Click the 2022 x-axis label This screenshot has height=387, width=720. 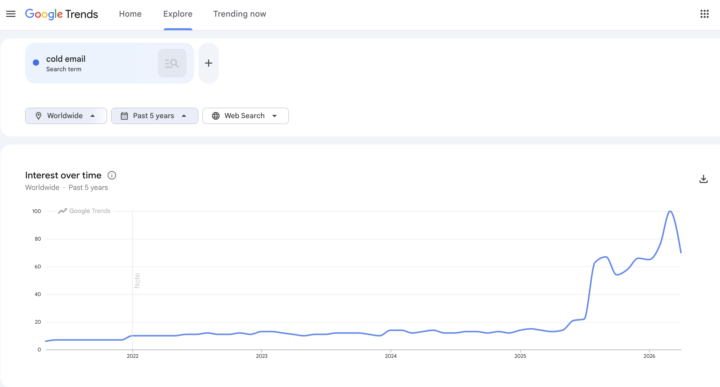pyautogui.click(x=132, y=356)
